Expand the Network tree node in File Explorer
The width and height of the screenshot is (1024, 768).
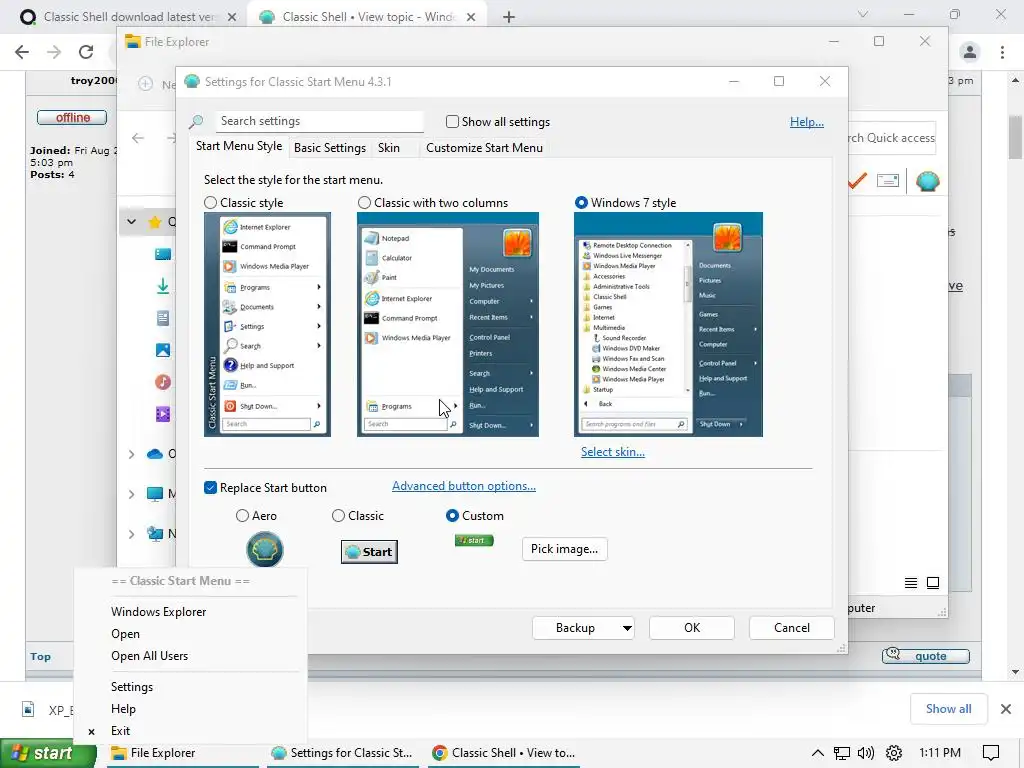(x=131, y=534)
